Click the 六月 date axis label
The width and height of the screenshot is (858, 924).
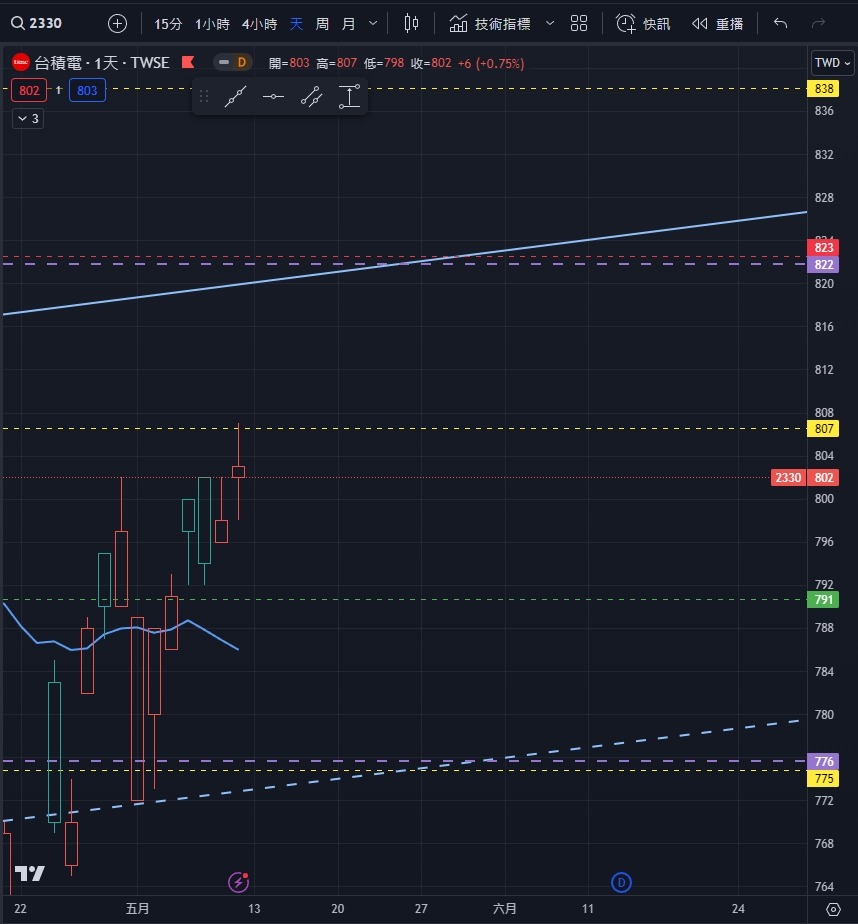(504, 909)
